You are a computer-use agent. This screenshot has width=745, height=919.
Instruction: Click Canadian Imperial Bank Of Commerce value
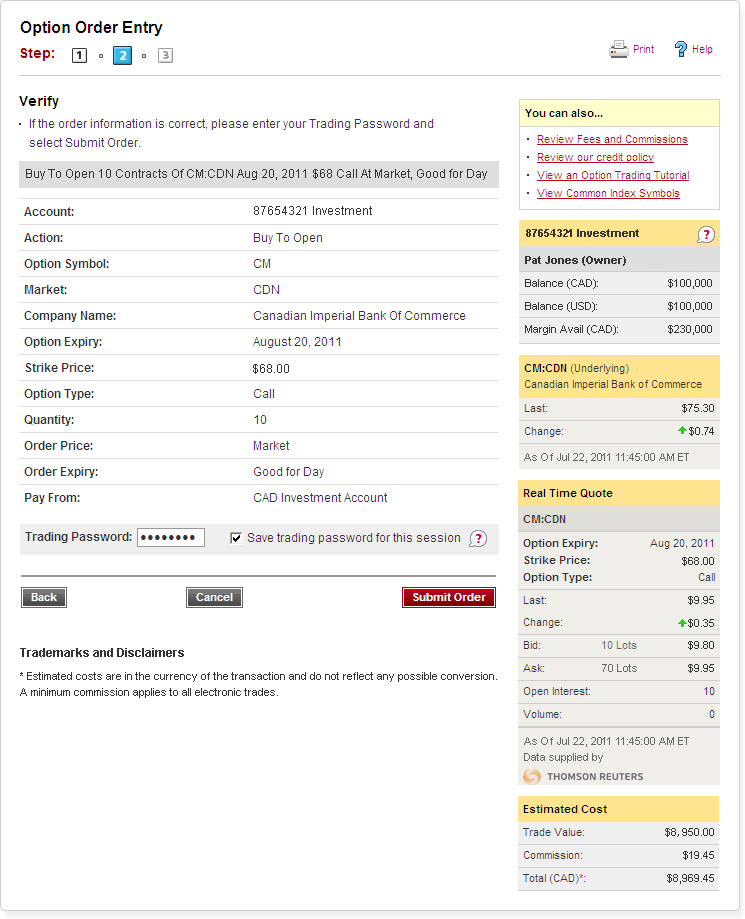[x=359, y=316]
